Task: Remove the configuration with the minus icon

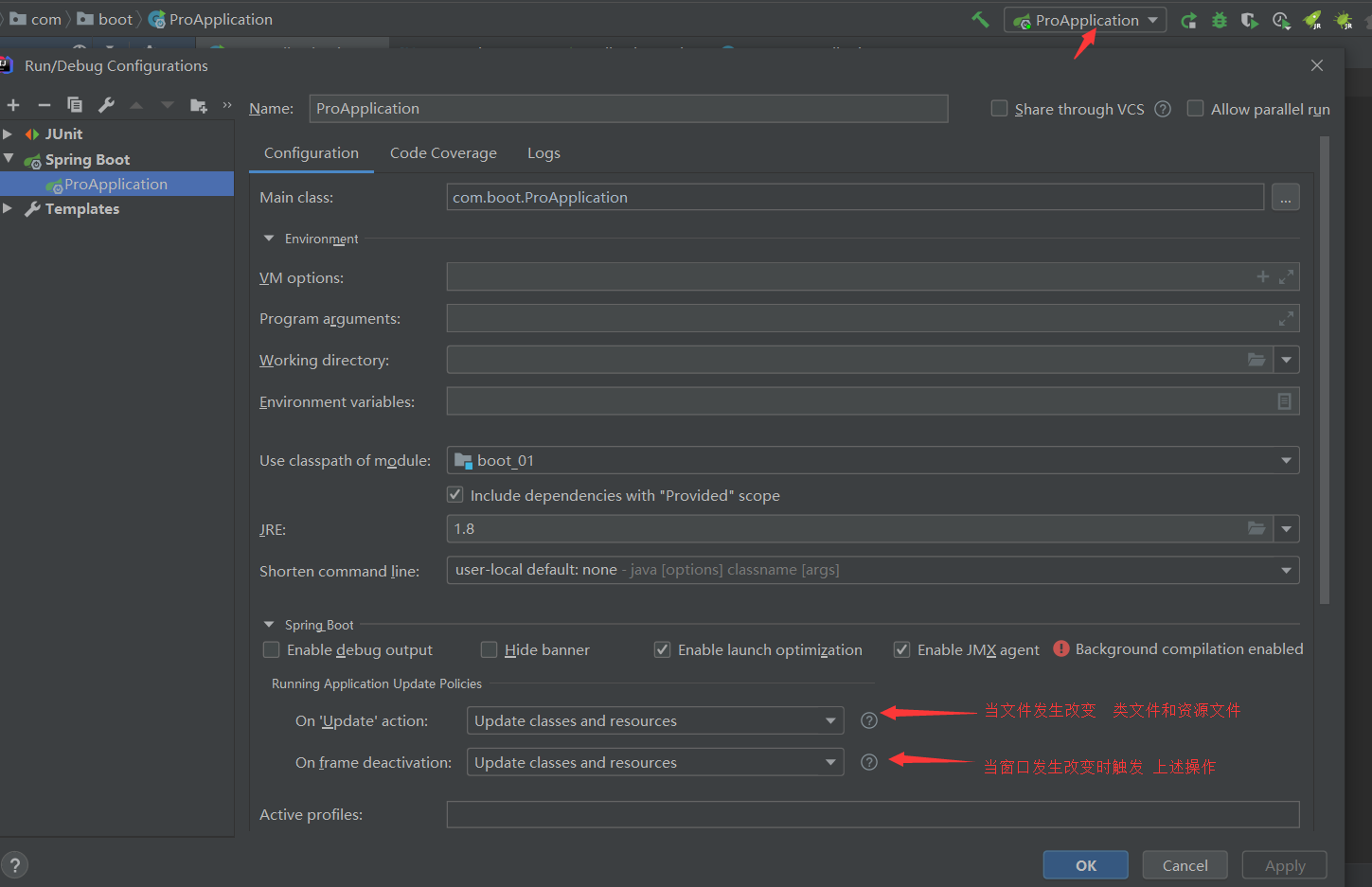Action: pyautogui.click(x=44, y=105)
